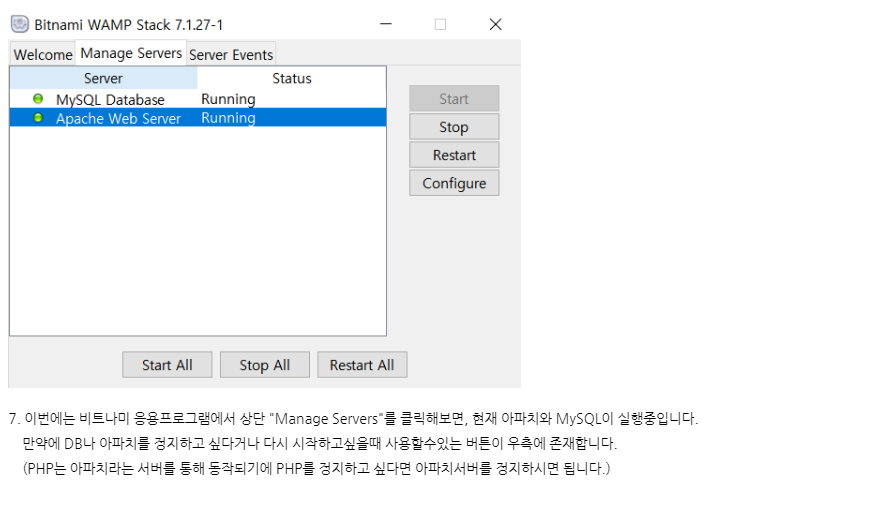The width and height of the screenshot is (871, 516).
Task: Click the disabled maximize button of the window
Action: [440, 24]
